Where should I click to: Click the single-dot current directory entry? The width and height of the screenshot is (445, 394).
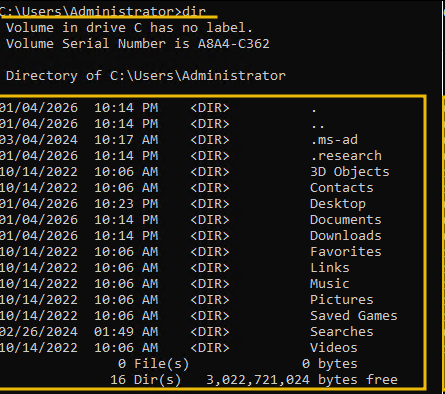pyautogui.click(x=314, y=110)
